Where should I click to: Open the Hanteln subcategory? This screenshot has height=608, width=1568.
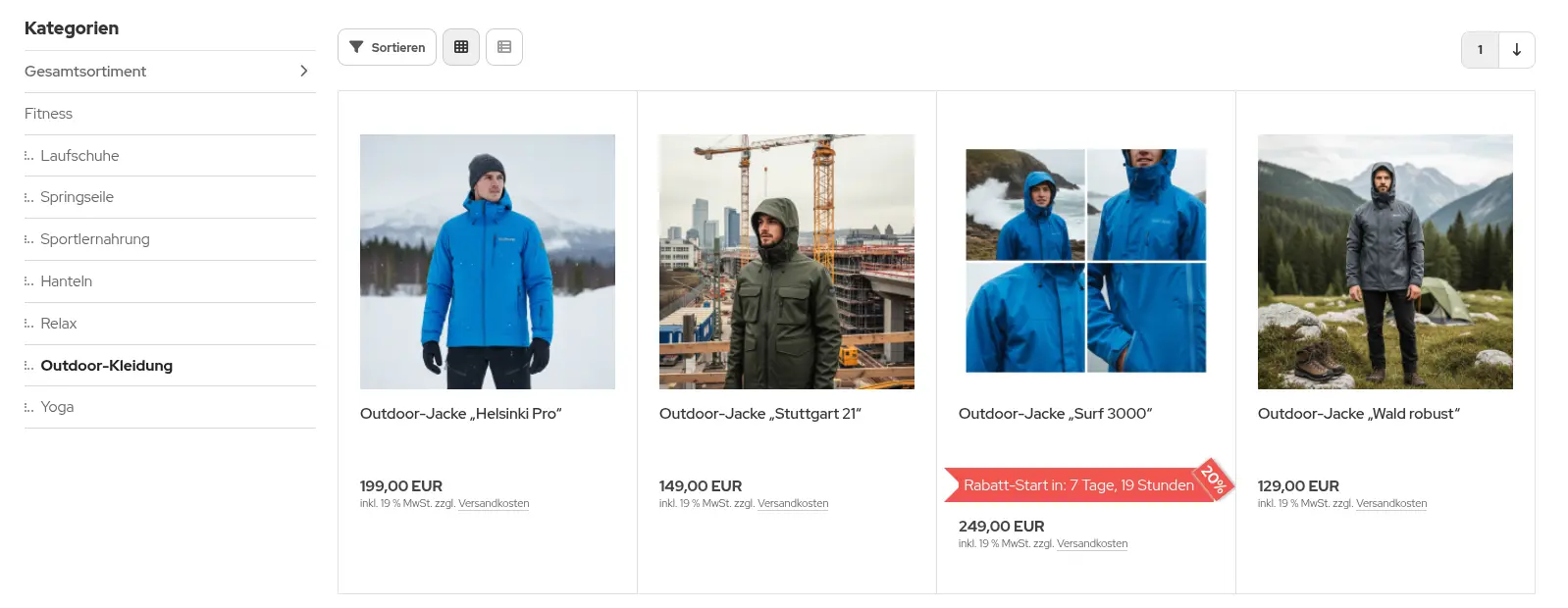(66, 281)
